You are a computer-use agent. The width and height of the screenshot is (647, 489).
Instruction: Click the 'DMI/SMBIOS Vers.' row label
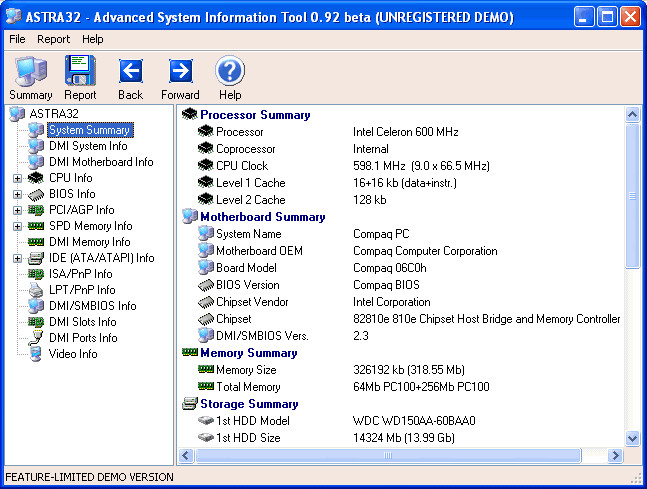click(262, 336)
